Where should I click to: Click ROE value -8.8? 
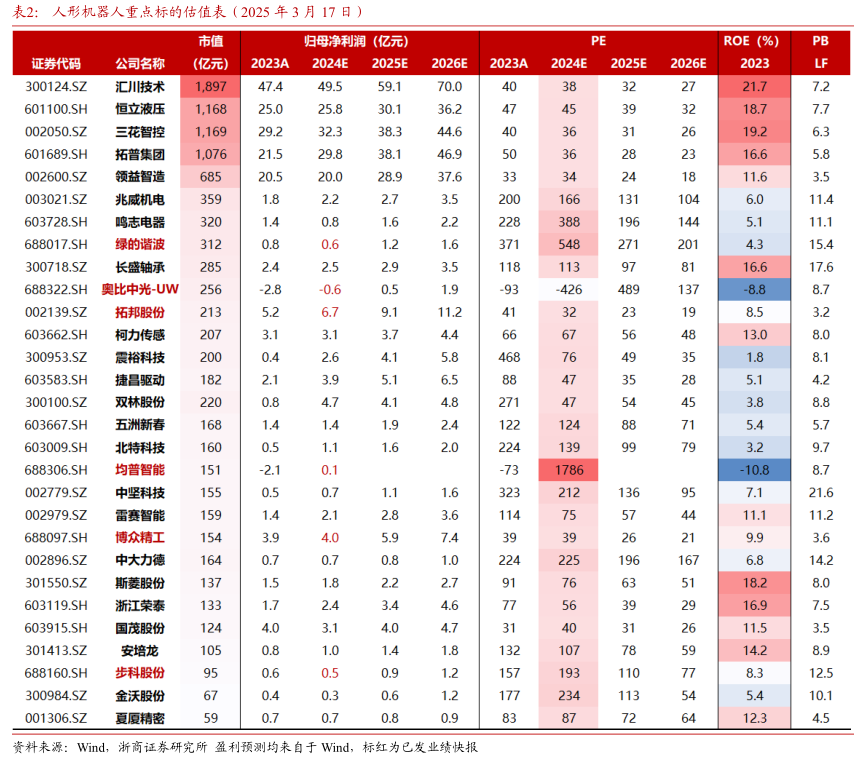click(x=754, y=290)
